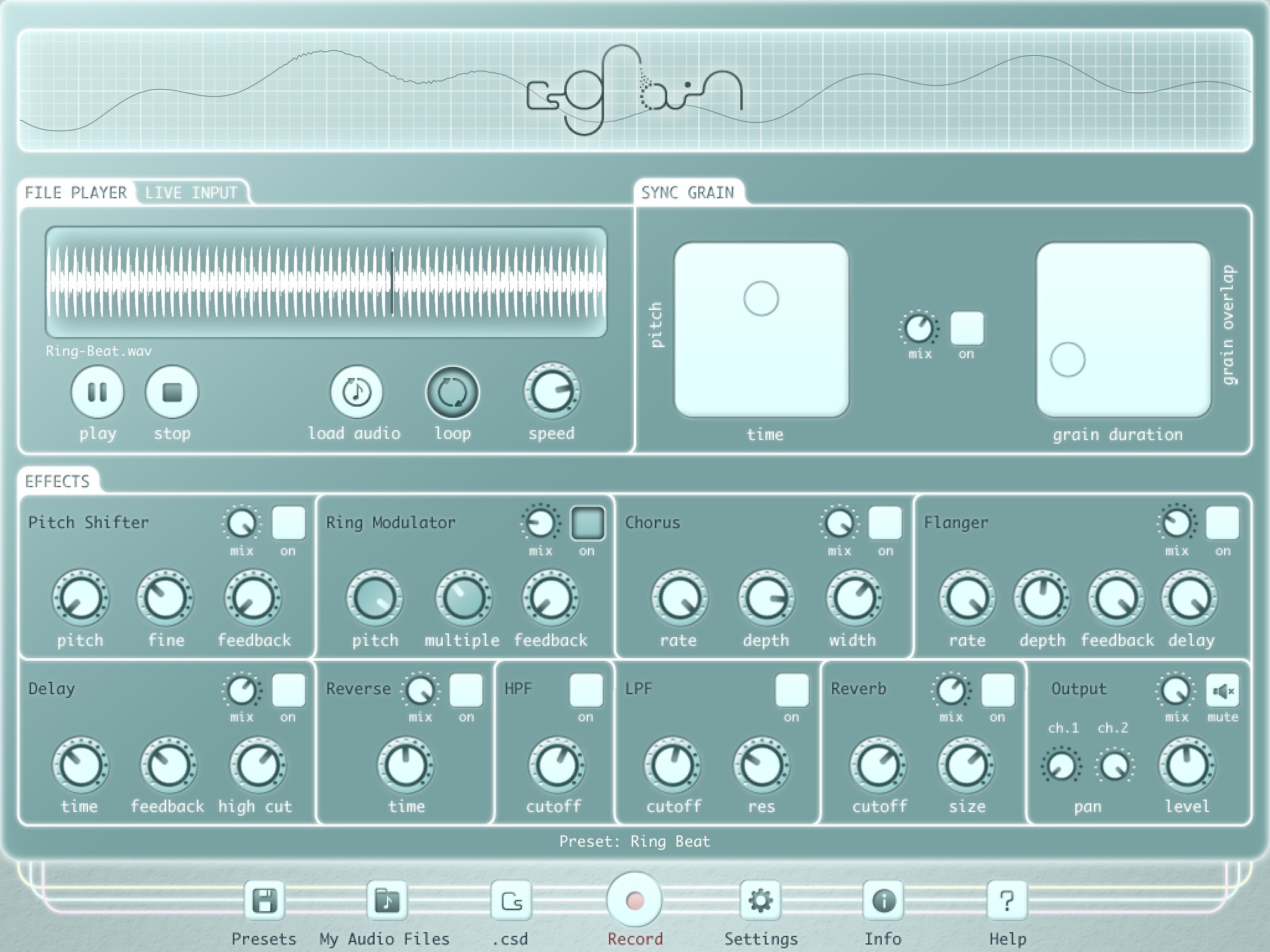Open the Info icon
Image resolution: width=1270 pixels, height=952 pixels.
[883, 901]
